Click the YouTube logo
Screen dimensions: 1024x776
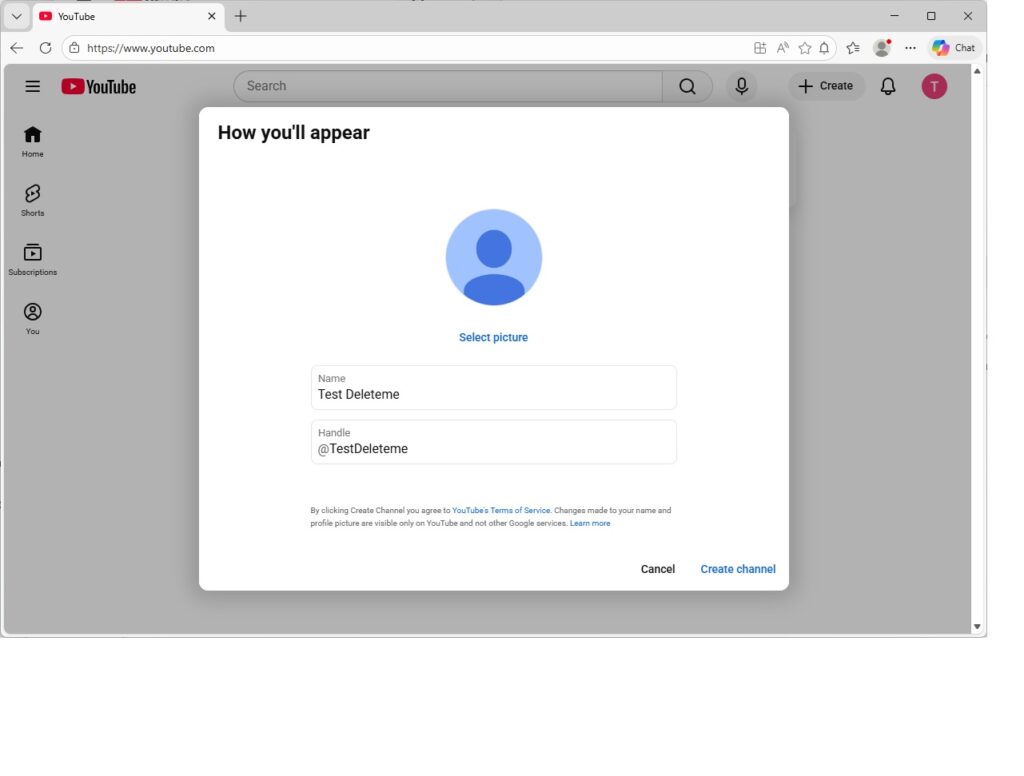tap(97, 86)
